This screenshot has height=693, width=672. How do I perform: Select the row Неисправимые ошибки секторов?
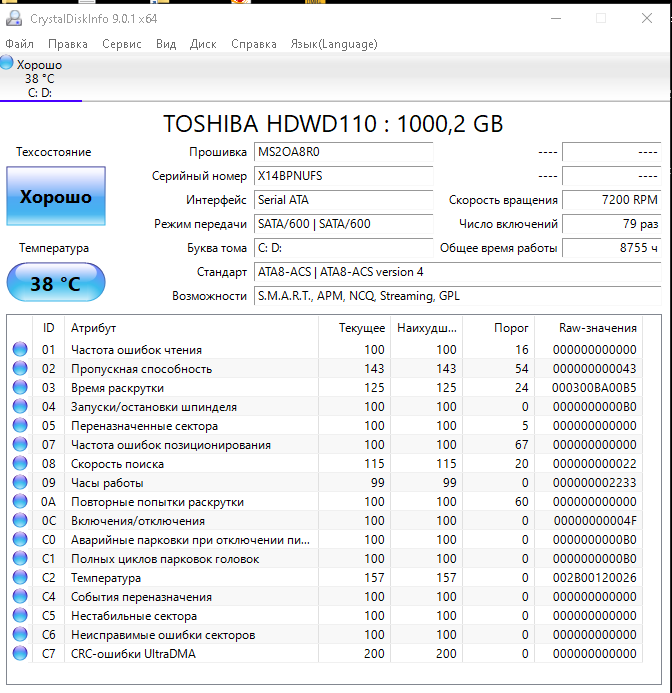point(325,634)
